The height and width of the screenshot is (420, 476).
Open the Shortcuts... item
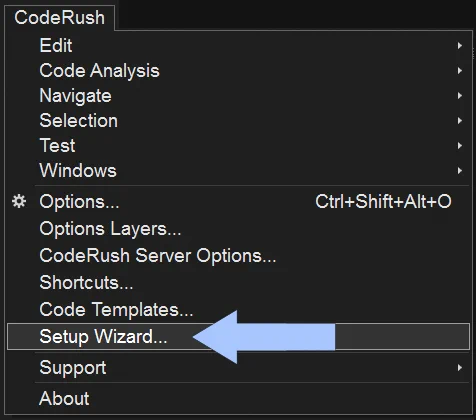[238, 283]
